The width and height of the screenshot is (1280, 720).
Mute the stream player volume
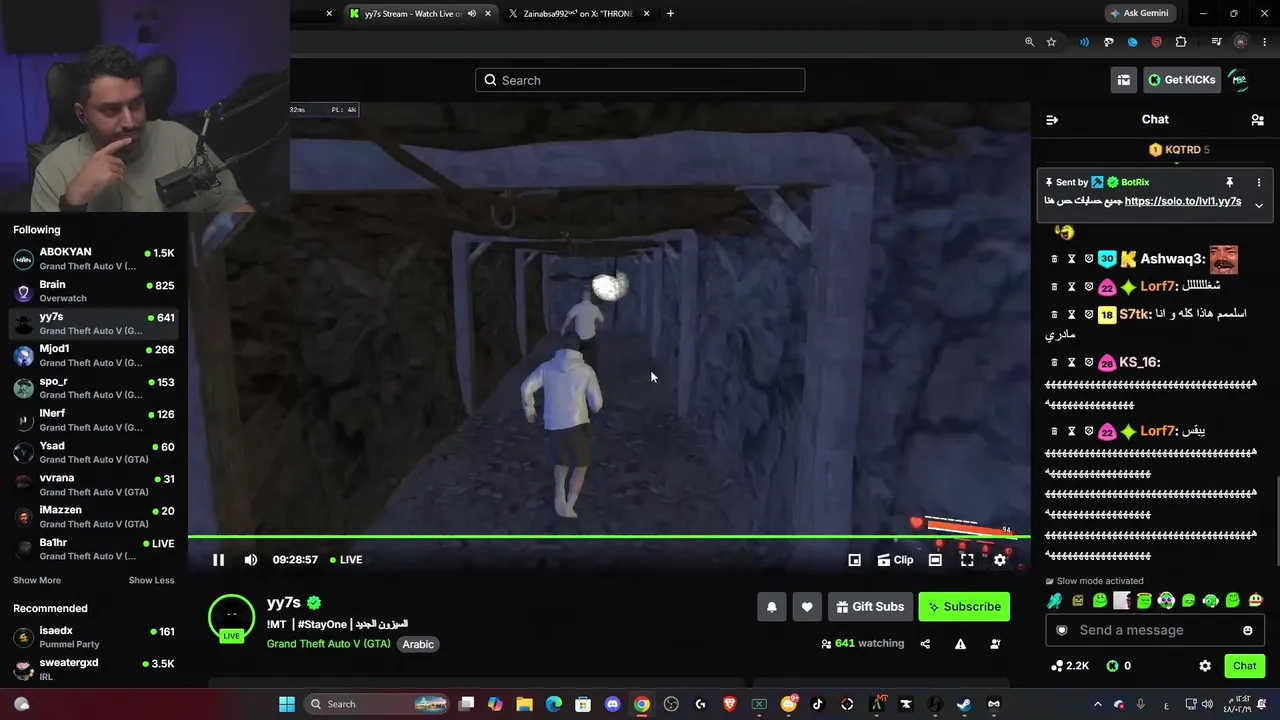[251, 560]
